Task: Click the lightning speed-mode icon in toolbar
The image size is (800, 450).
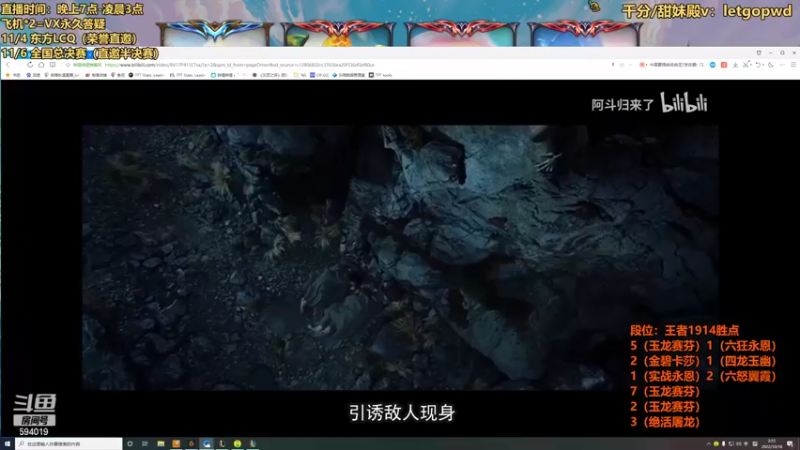Action: point(613,65)
